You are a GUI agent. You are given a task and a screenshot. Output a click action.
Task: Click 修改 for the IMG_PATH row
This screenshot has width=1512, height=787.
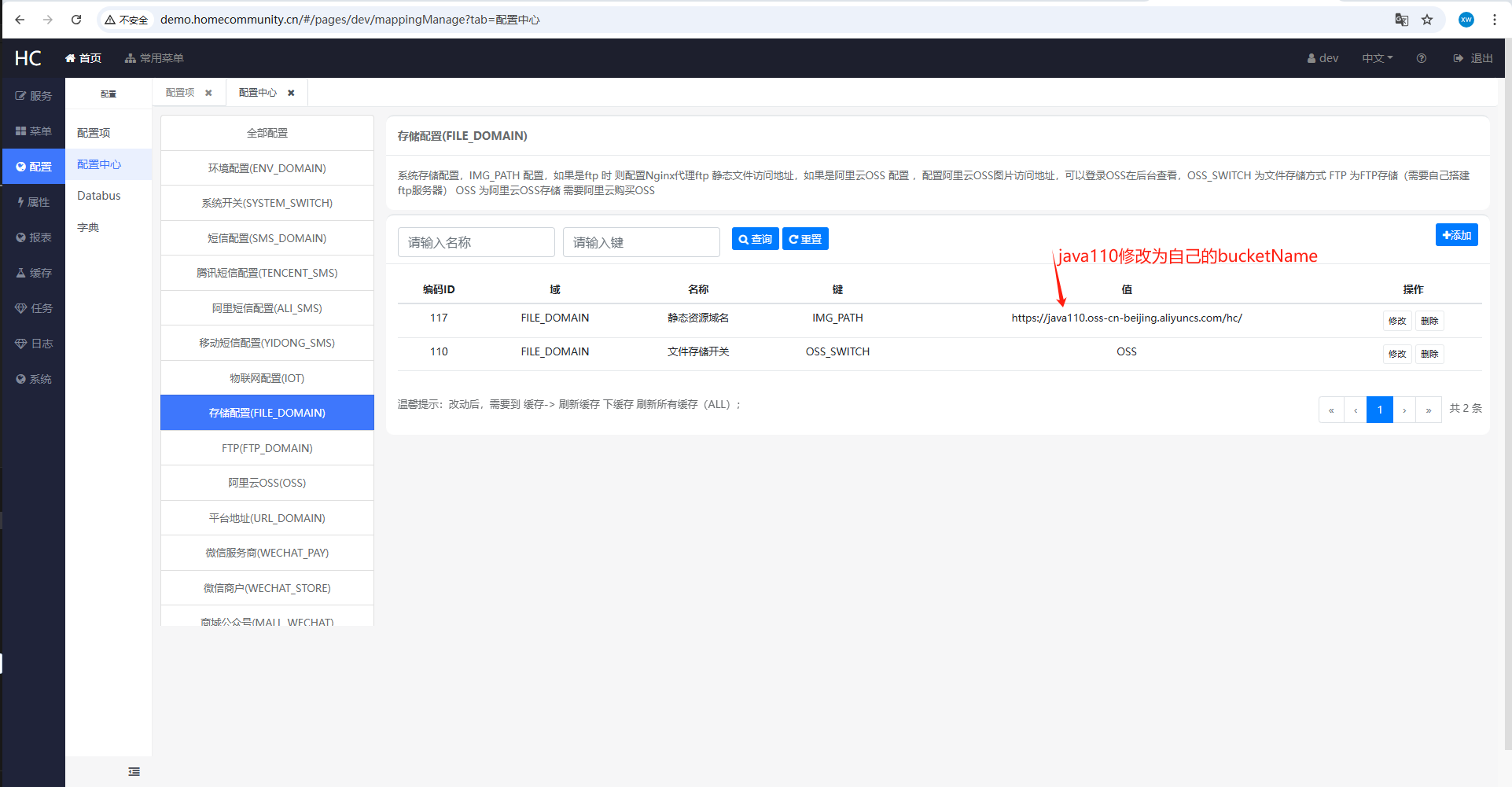pos(1396,321)
